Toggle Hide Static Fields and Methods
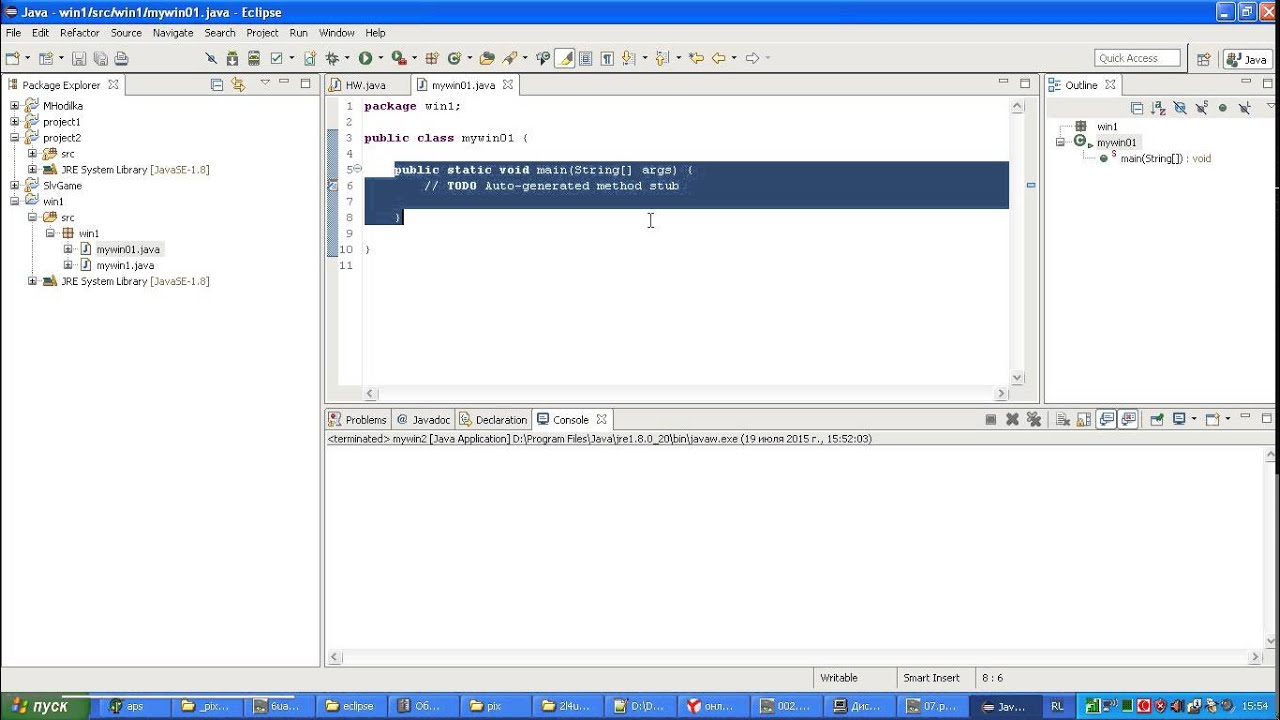Image resolution: width=1280 pixels, height=720 pixels. [1201, 107]
